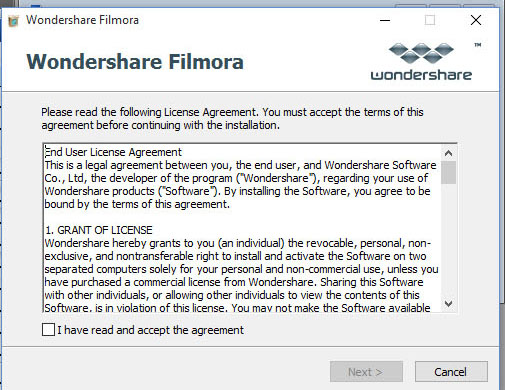The width and height of the screenshot is (505, 390).
Task: Click the empty scrollbar track below the thumb
Action: pyautogui.click(x=448, y=240)
